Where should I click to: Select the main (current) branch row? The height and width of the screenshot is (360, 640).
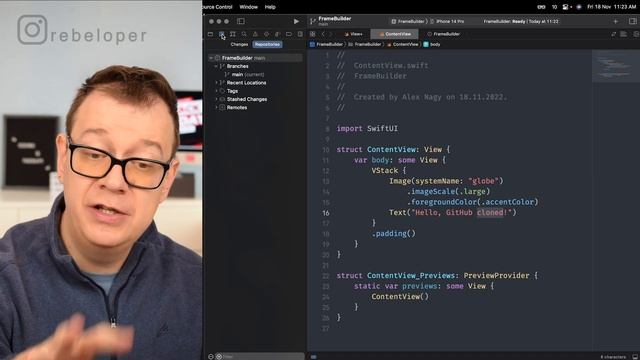pos(255,75)
